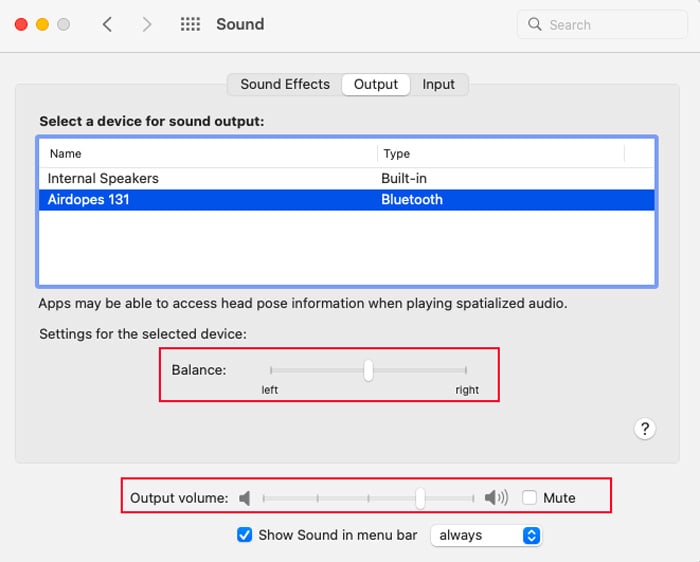Click the loud volume speaker icon
Viewport: 700px width, 562px height.
pyautogui.click(x=496, y=497)
